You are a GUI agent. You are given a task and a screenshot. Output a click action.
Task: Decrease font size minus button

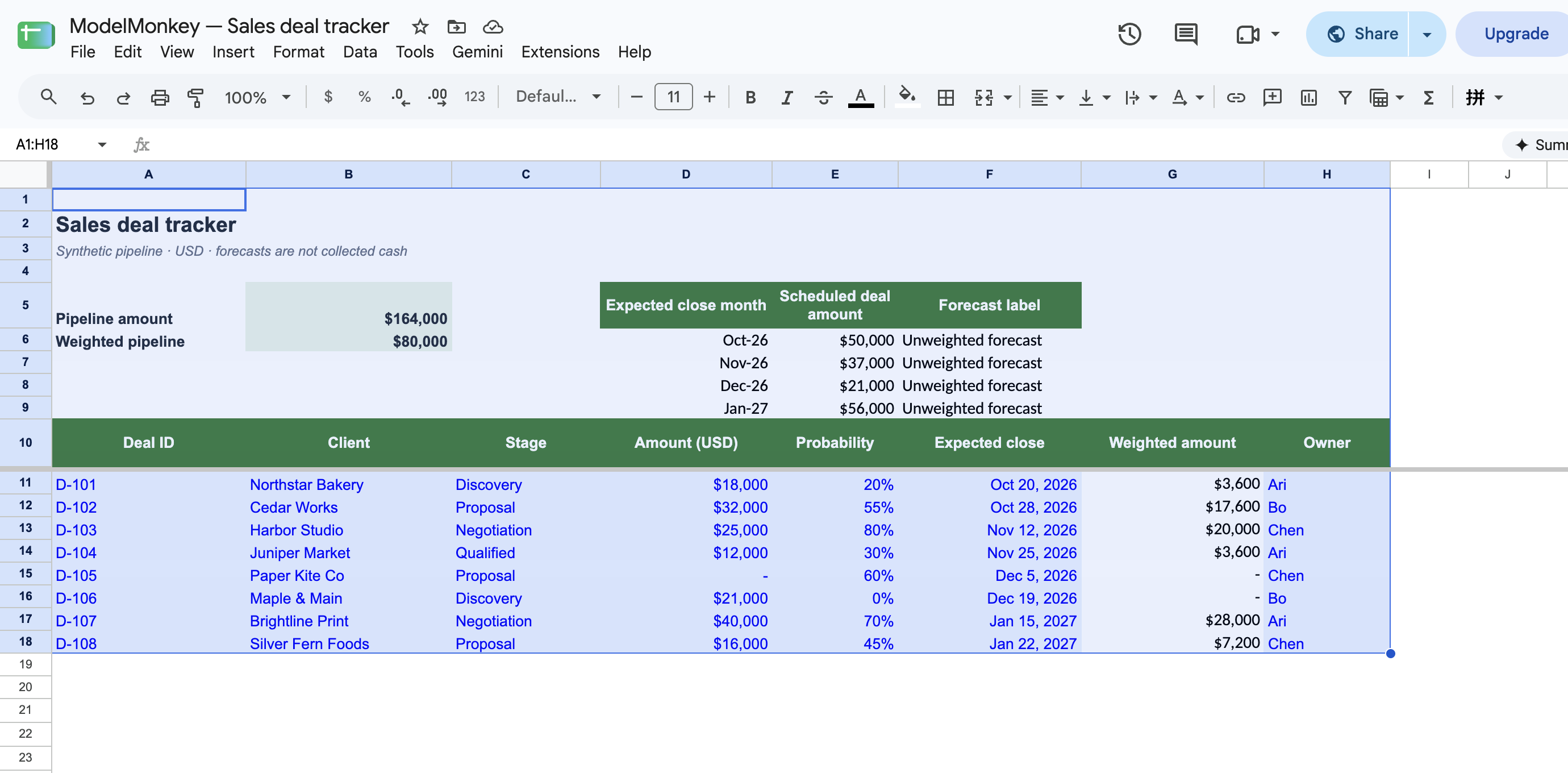click(x=636, y=97)
